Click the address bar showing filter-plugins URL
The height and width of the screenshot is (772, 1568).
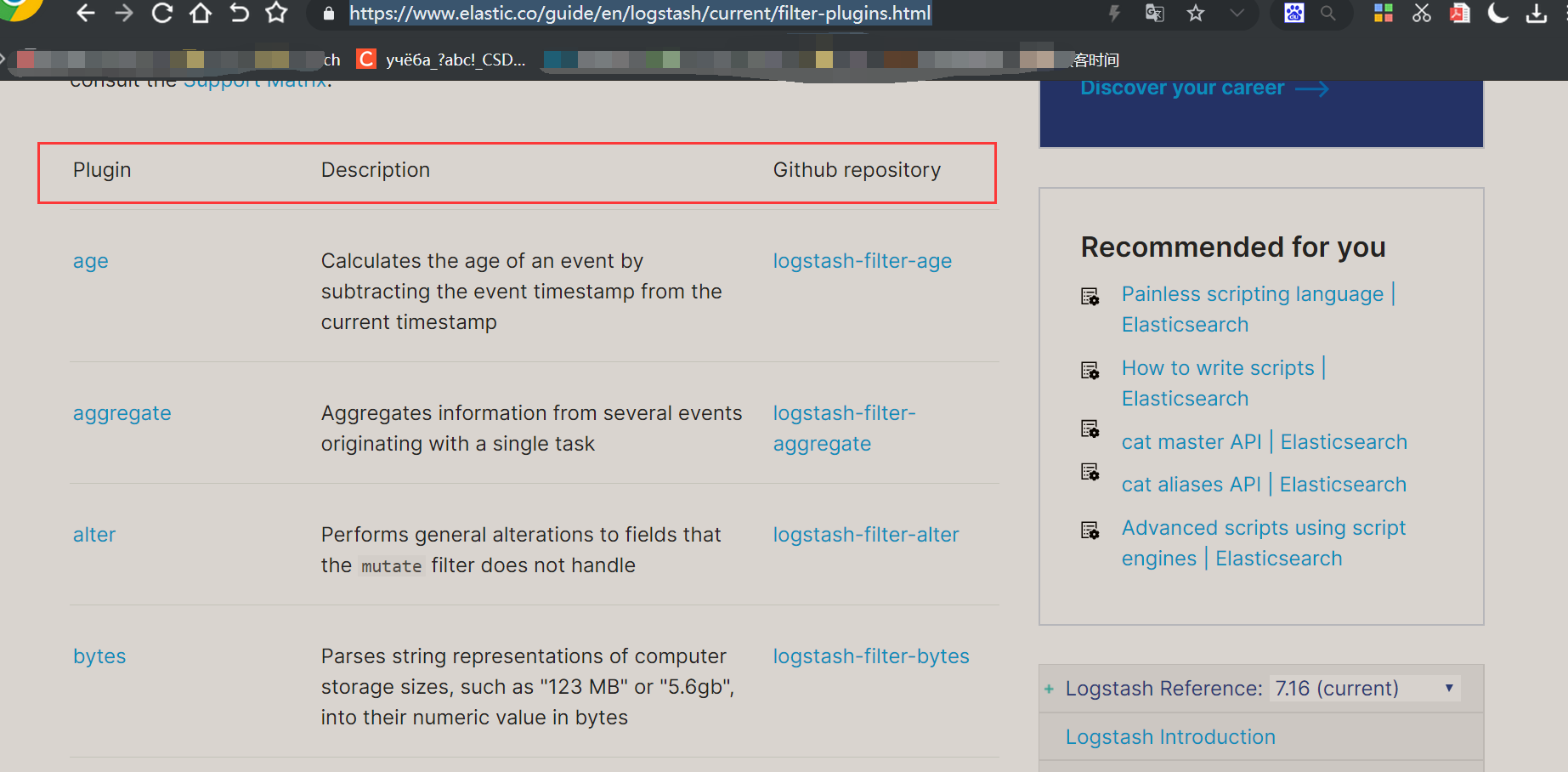coord(640,14)
